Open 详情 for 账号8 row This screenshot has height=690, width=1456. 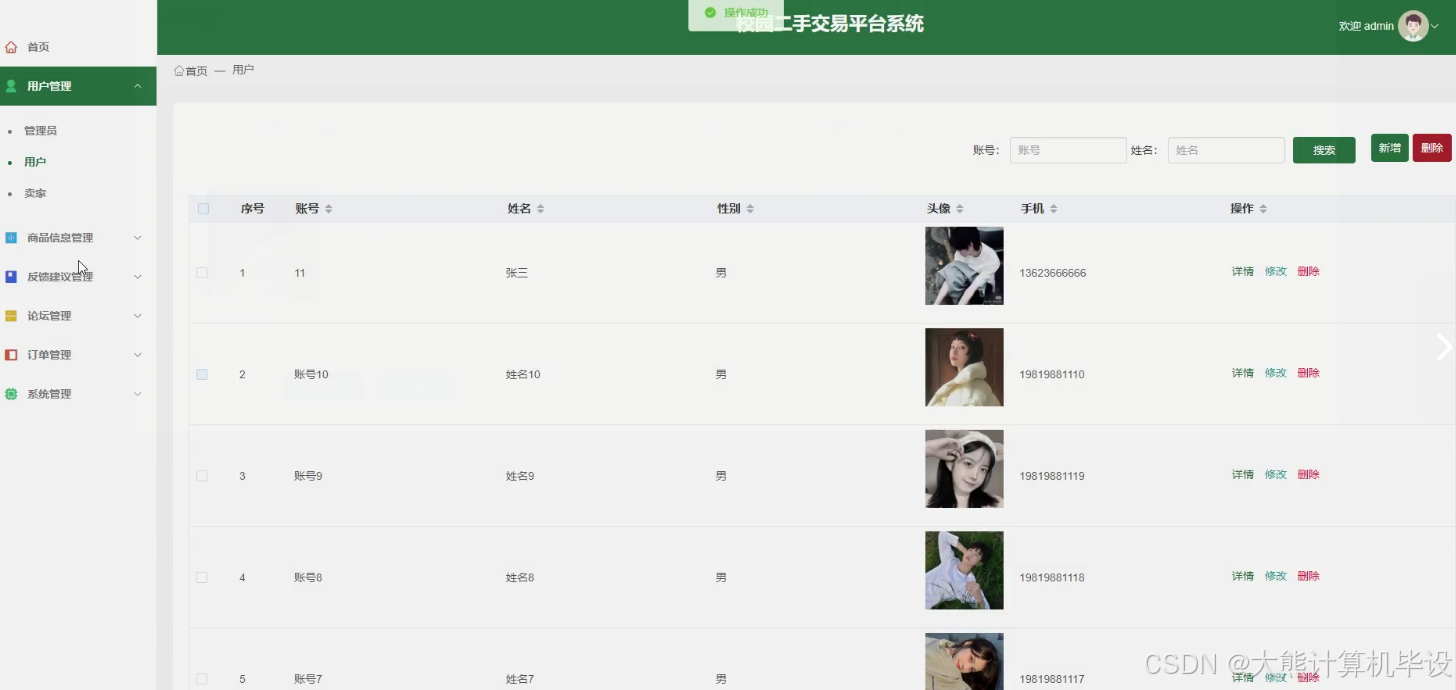tap(1243, 576)
